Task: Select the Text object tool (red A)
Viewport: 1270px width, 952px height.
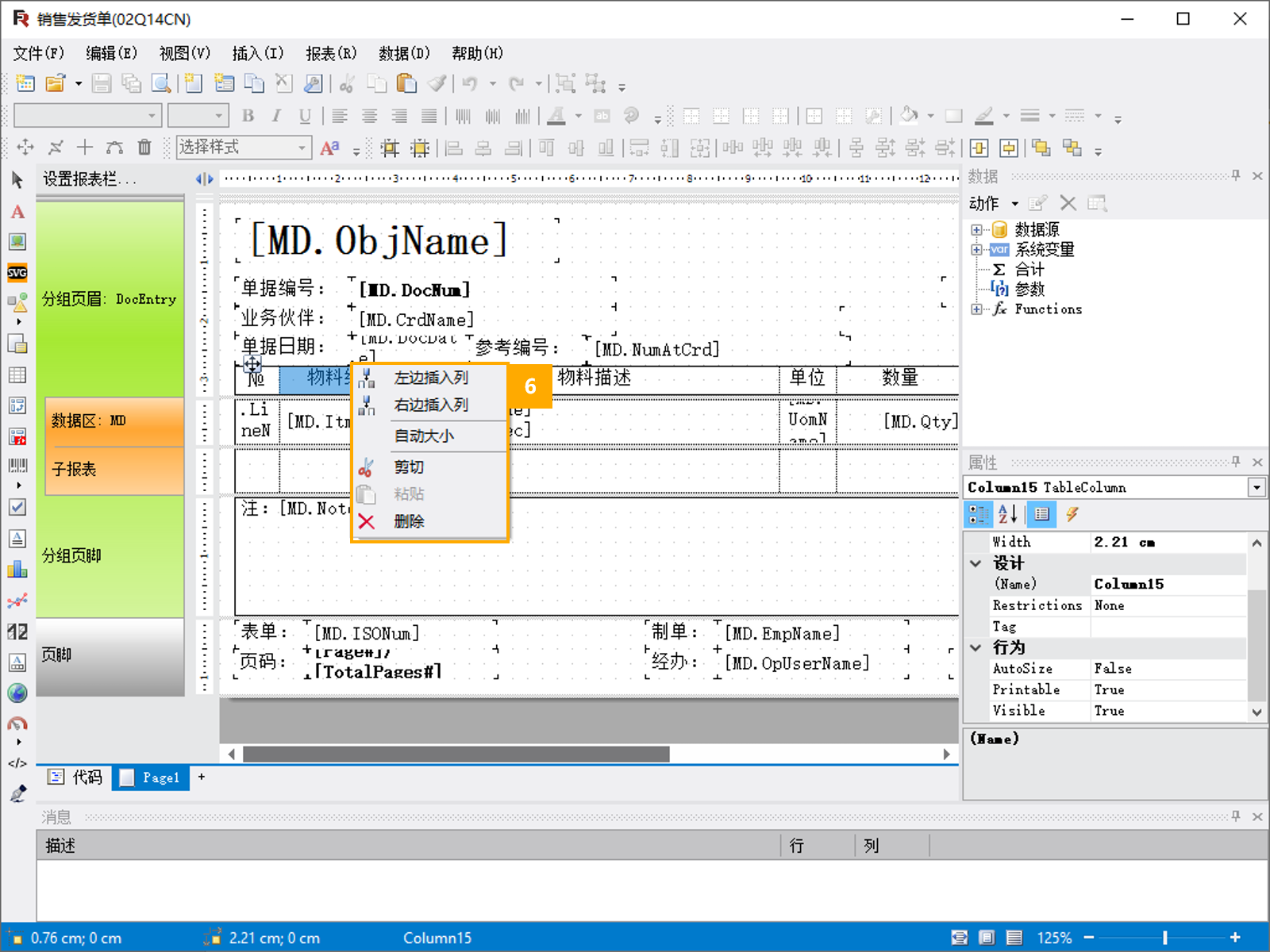Action: [17, 212]
